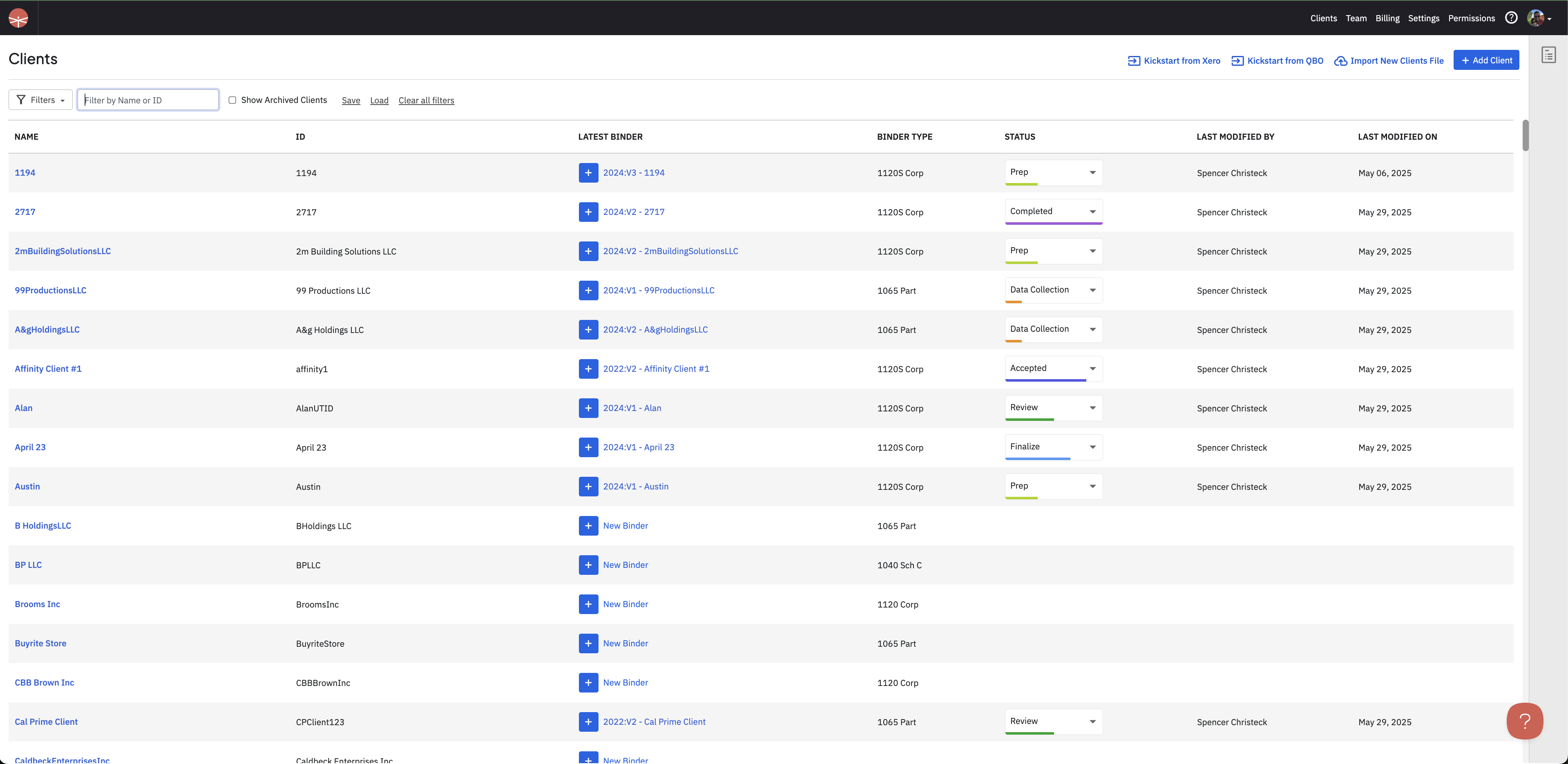Expand the Filters dropdown
Viewport: 1568px width, 764px height.
point(40,100)
